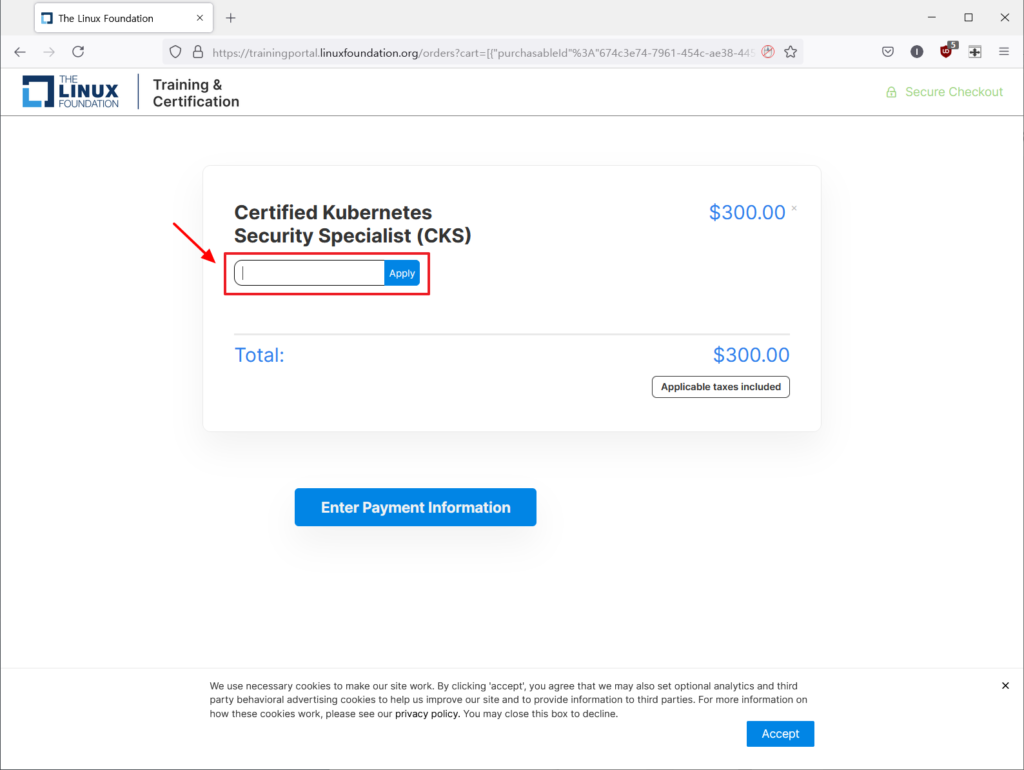The image size is (1024, 770).
Task: Dismiss the cookie notice with X
Action: [x=1005, y=686]
